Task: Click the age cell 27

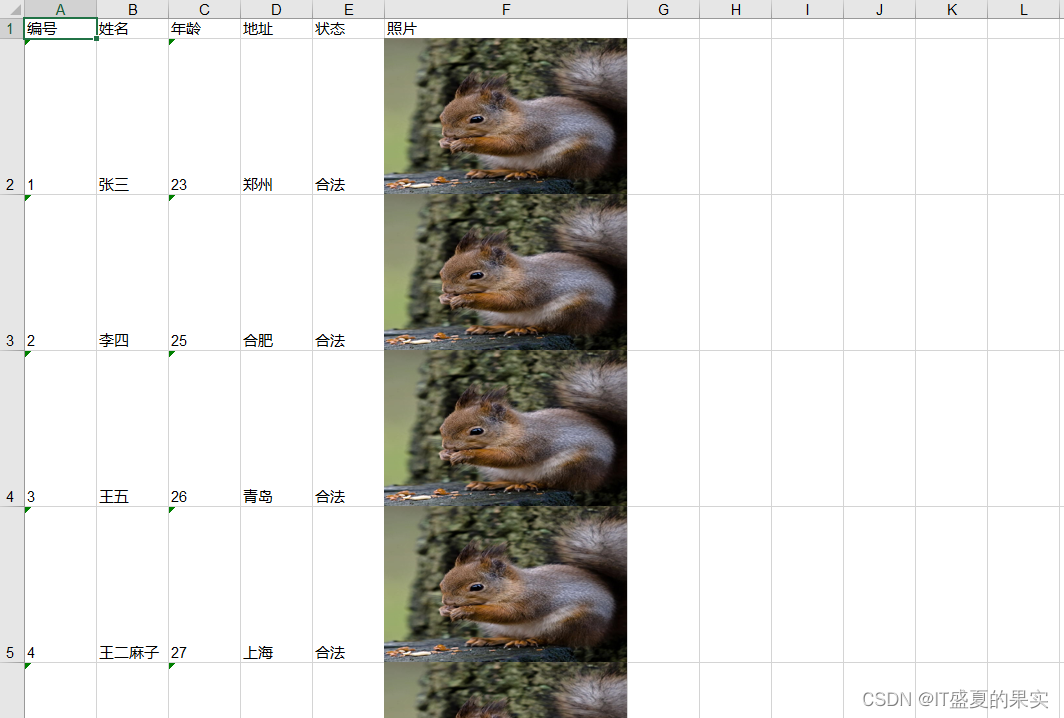Action: 204,585
